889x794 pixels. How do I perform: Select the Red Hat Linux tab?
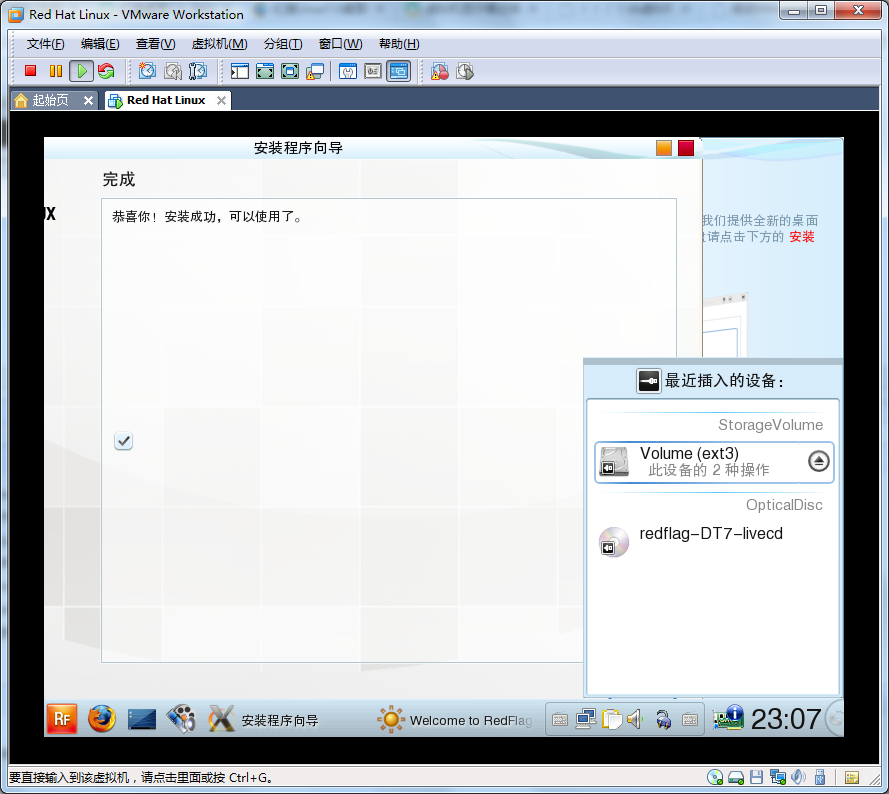tap(166, 100)
